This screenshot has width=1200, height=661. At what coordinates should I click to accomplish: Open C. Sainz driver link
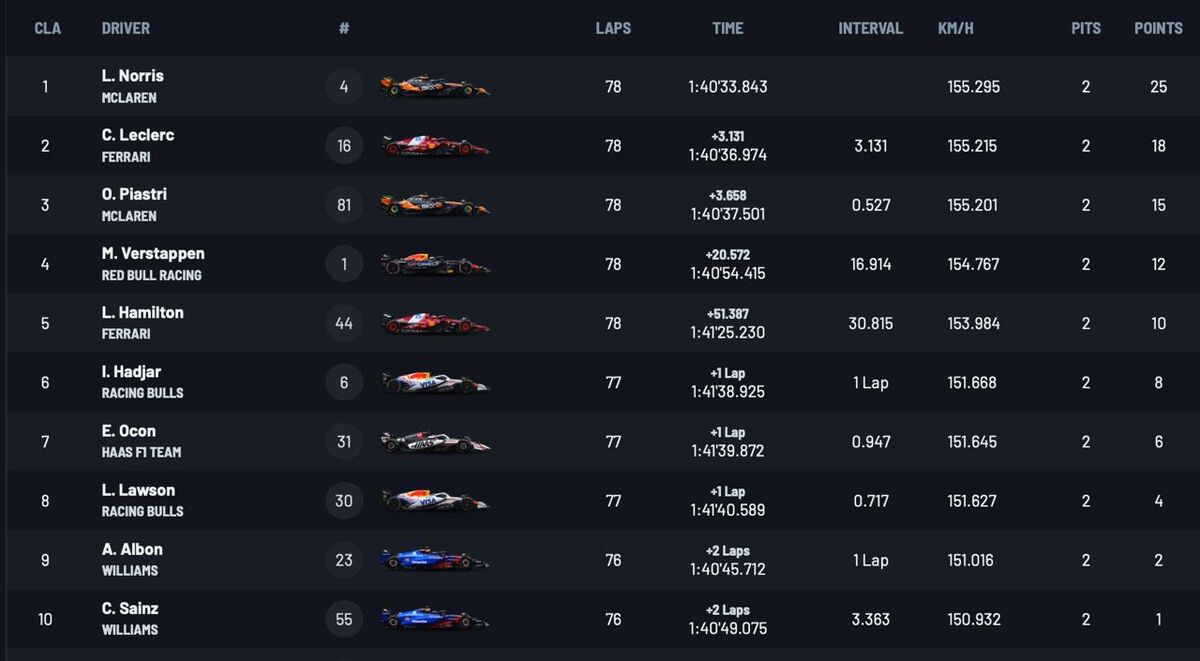pos(130,608)
